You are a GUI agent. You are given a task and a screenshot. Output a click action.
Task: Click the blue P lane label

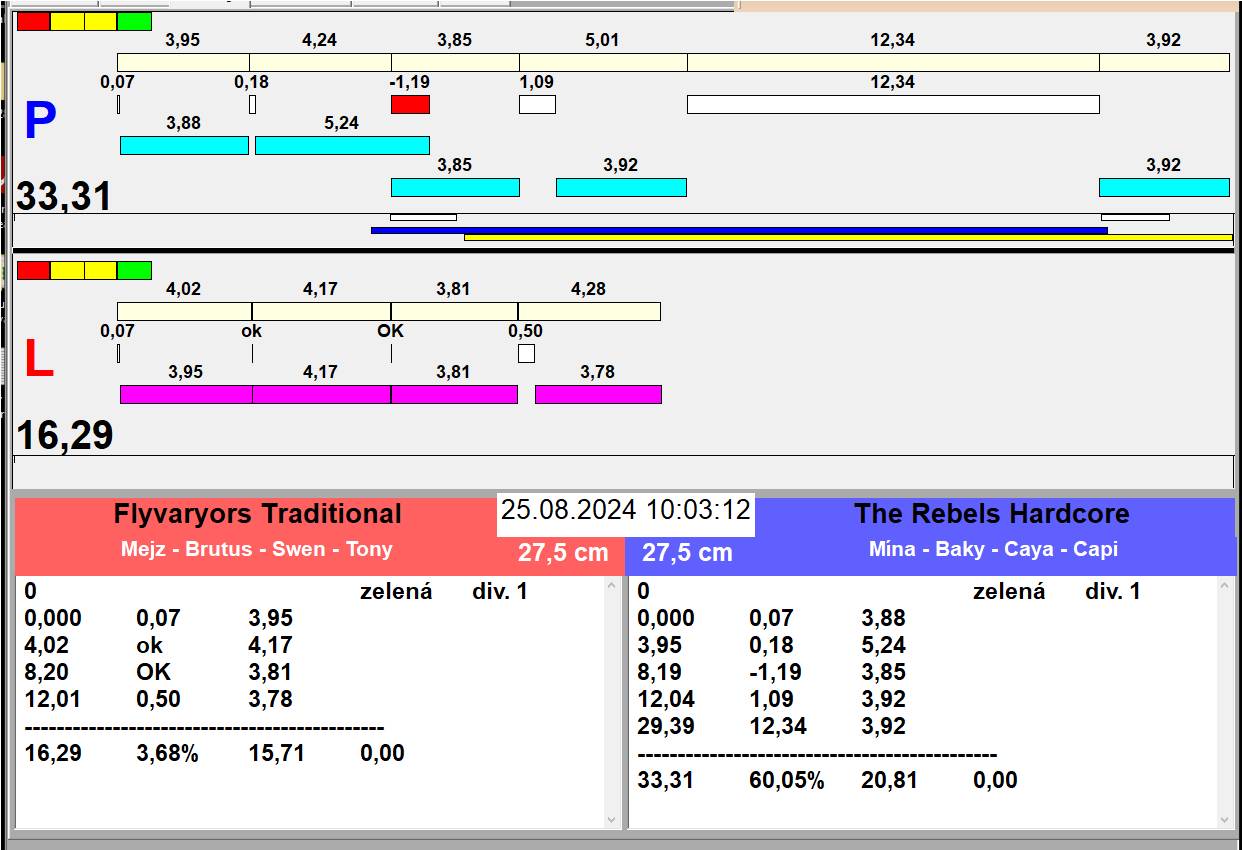pos(40,122)
